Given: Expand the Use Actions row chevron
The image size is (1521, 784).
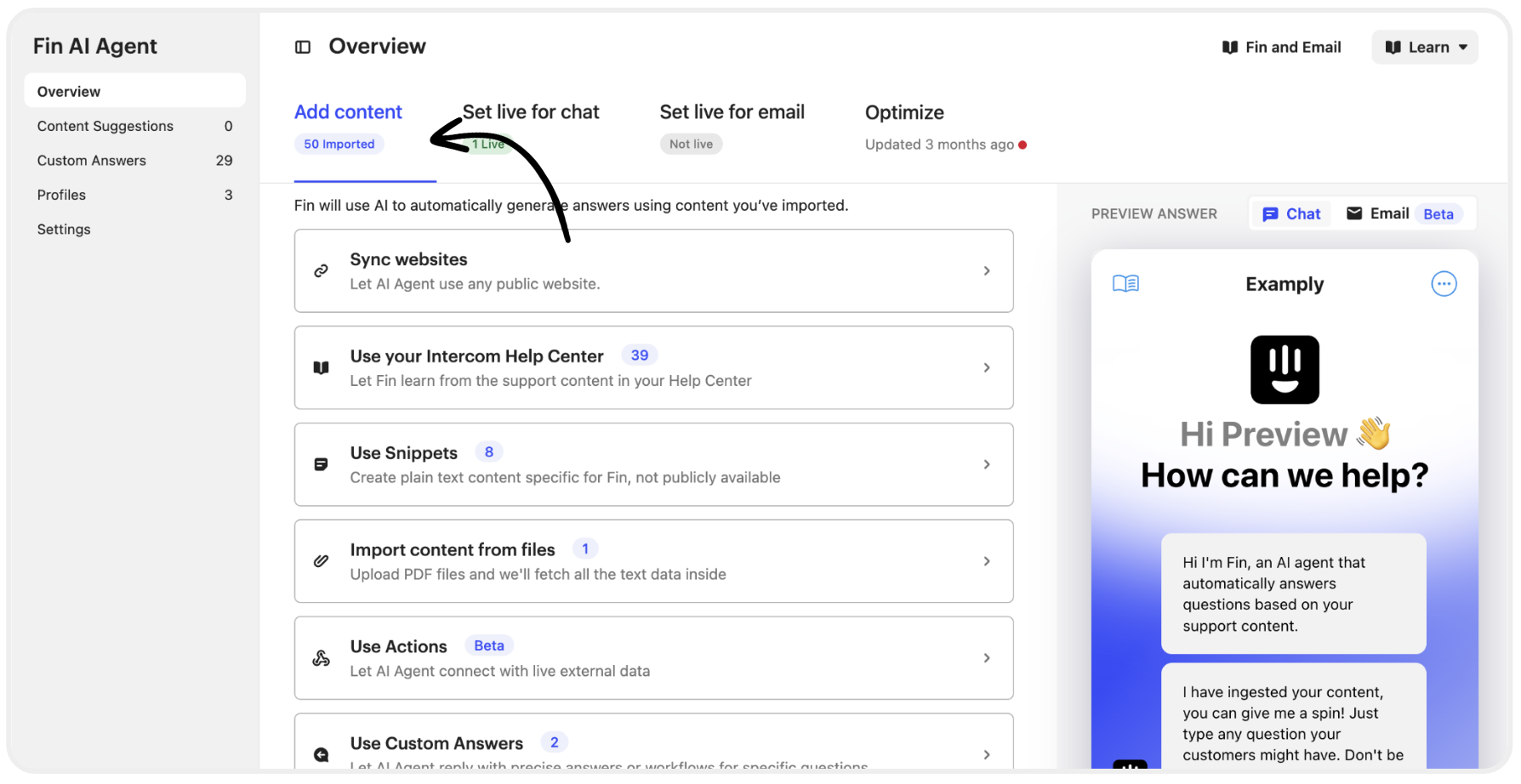Looking at the screenshot, I should point(987,658).
